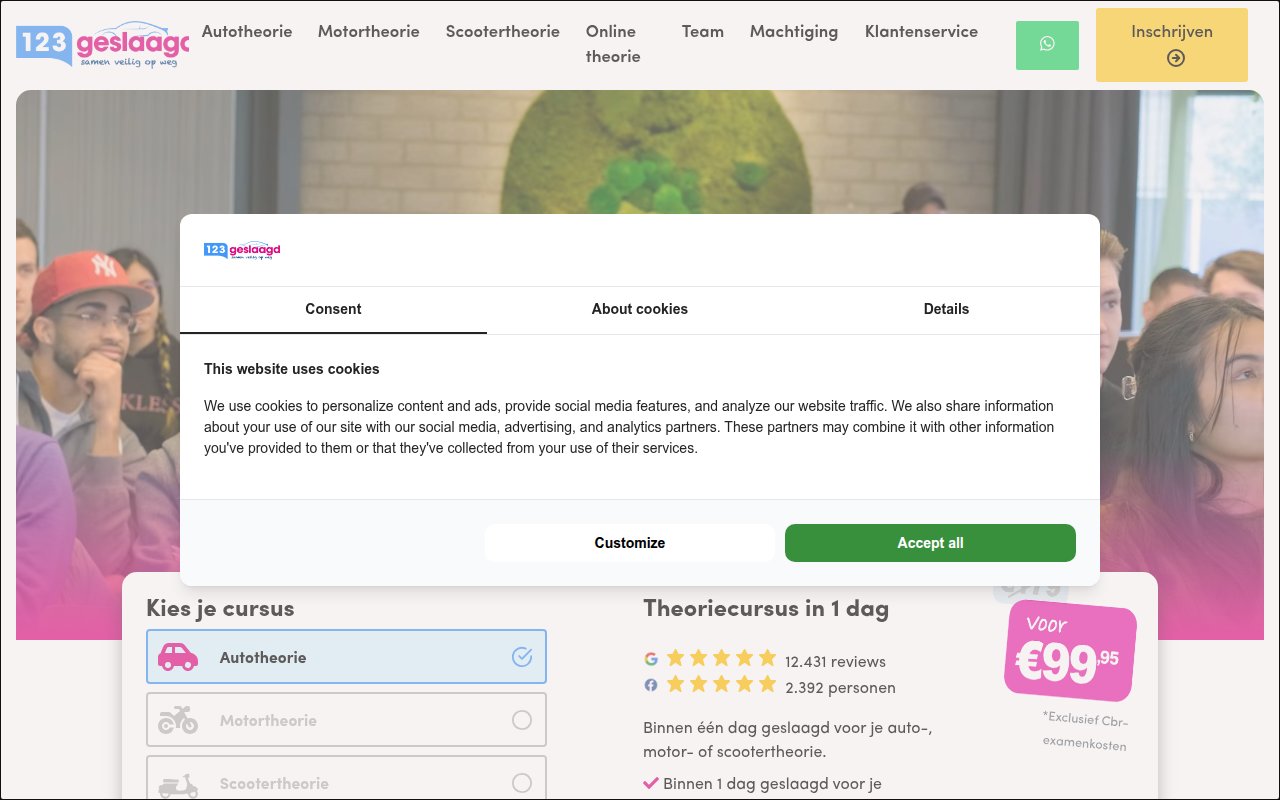1280x800 pixels.
Task: Click the 12.431 reviews text
Action: 835,661
